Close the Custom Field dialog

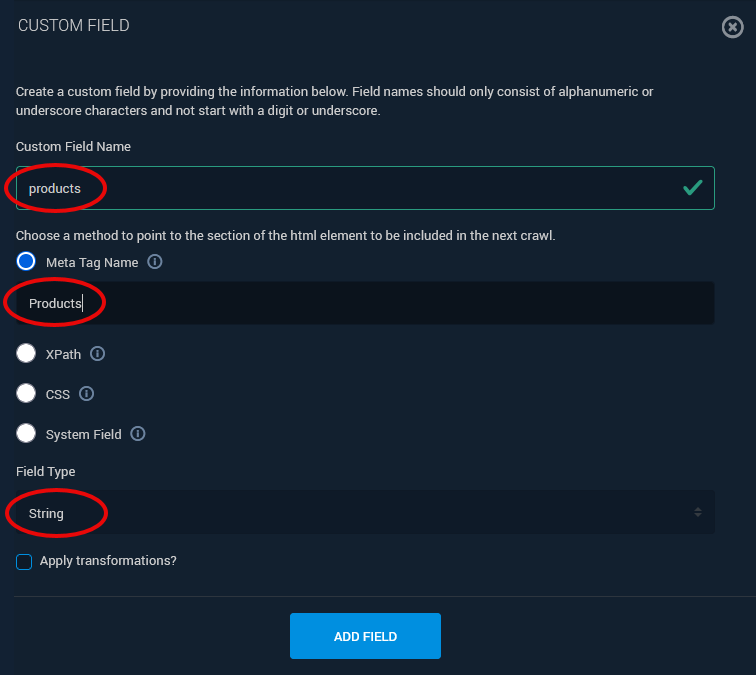tap(733, 27)
